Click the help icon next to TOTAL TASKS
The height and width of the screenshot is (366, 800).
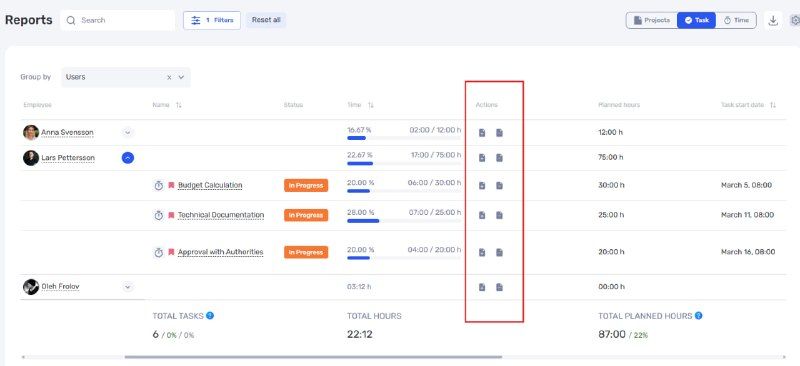click(210, 315)
